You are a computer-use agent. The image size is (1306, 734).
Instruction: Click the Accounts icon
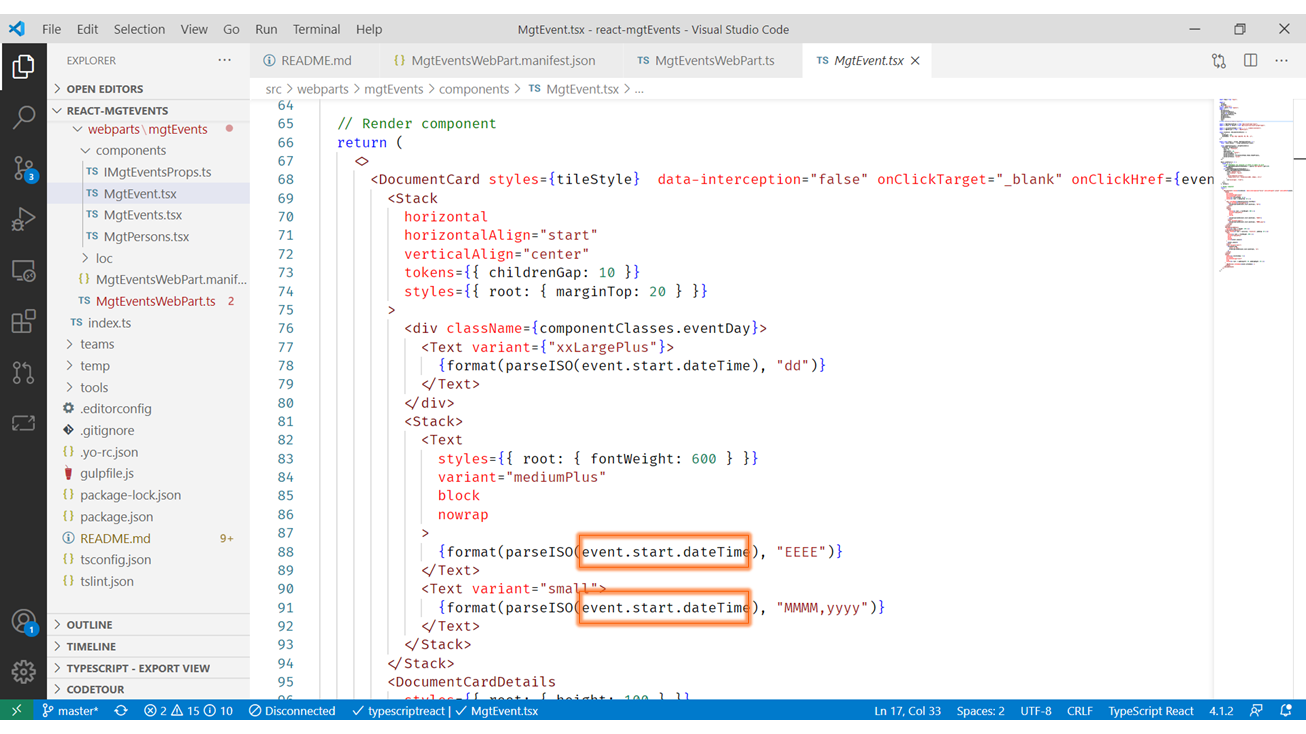pos(23,622)
